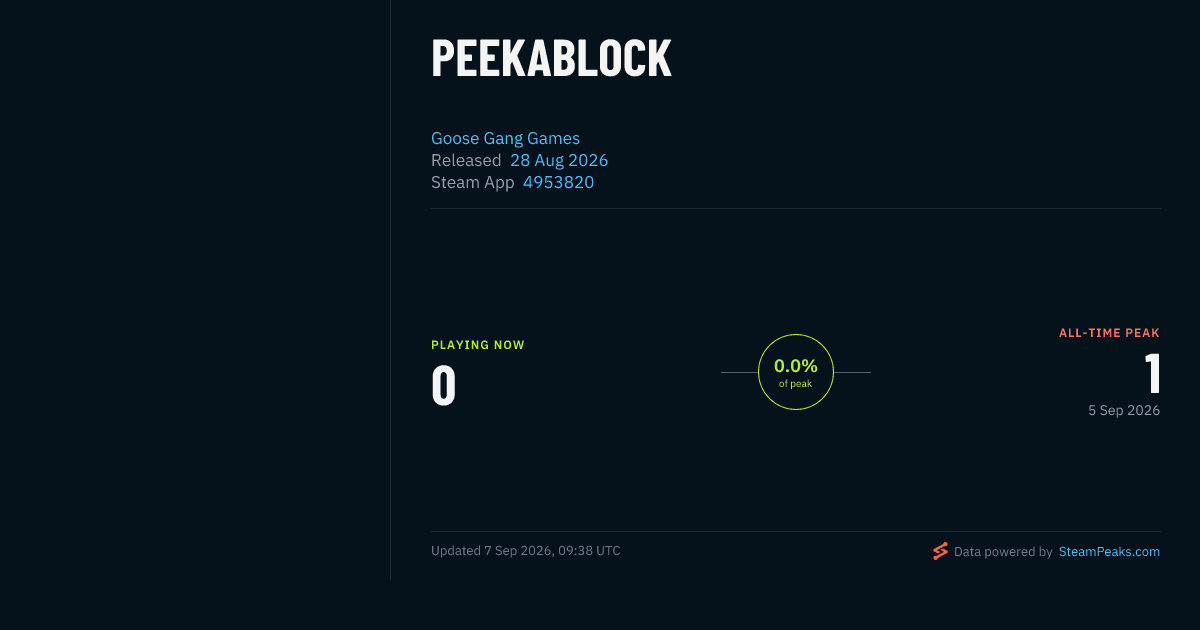Screen dimensions: 1200x630
Task: Open the SteamPeaks.com link
Action: point(1109,551)
